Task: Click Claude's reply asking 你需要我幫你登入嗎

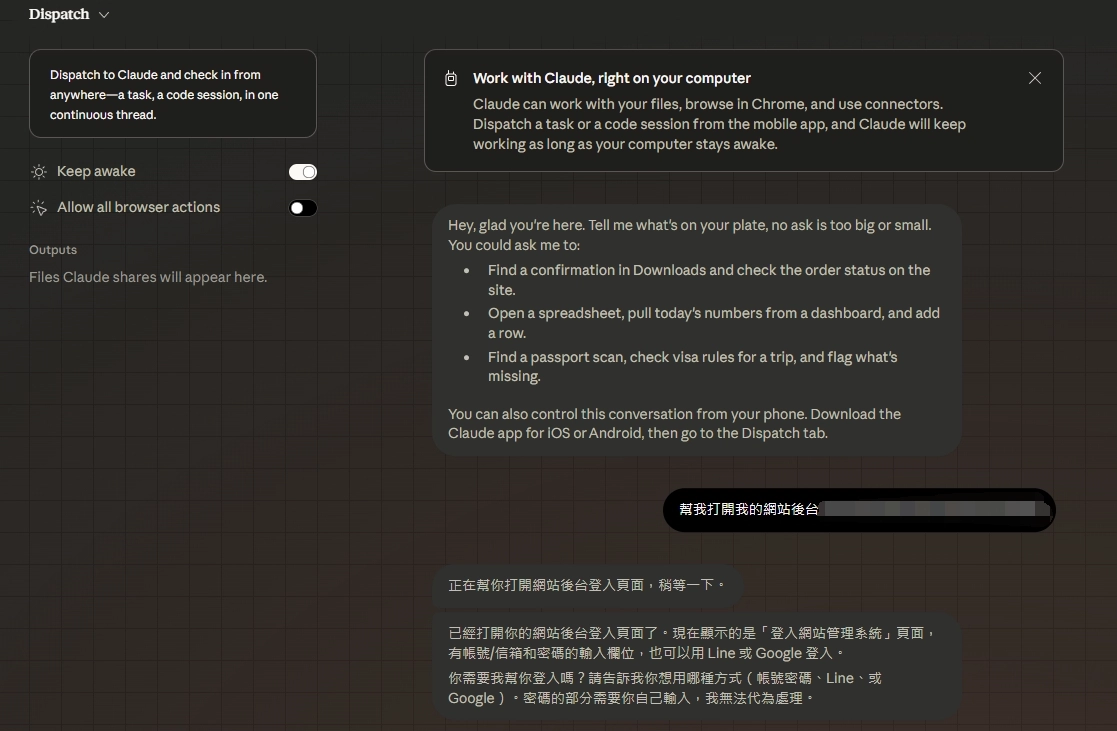Action: pos(665,688)
